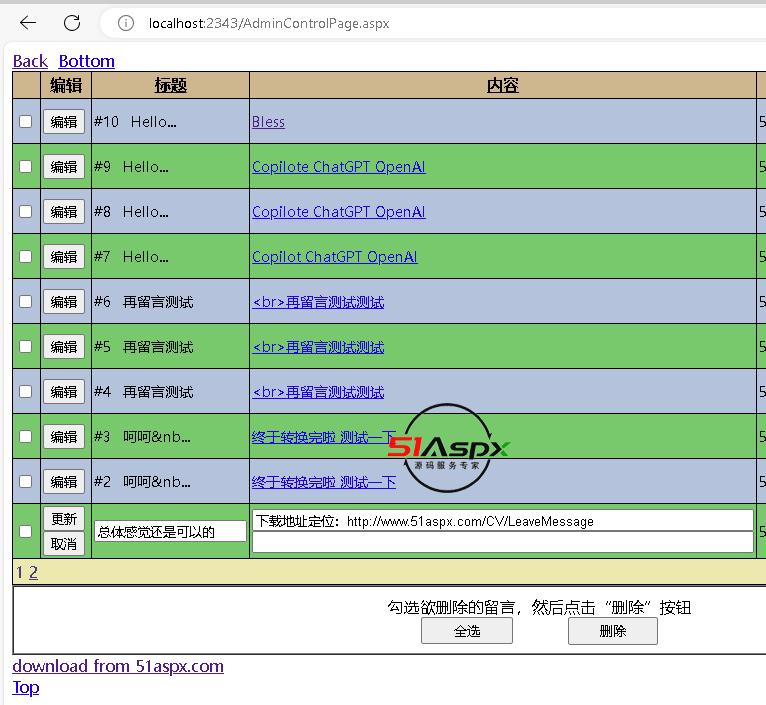Click the browser back arrow icon

pyautogui.click(x=28, y=22)
